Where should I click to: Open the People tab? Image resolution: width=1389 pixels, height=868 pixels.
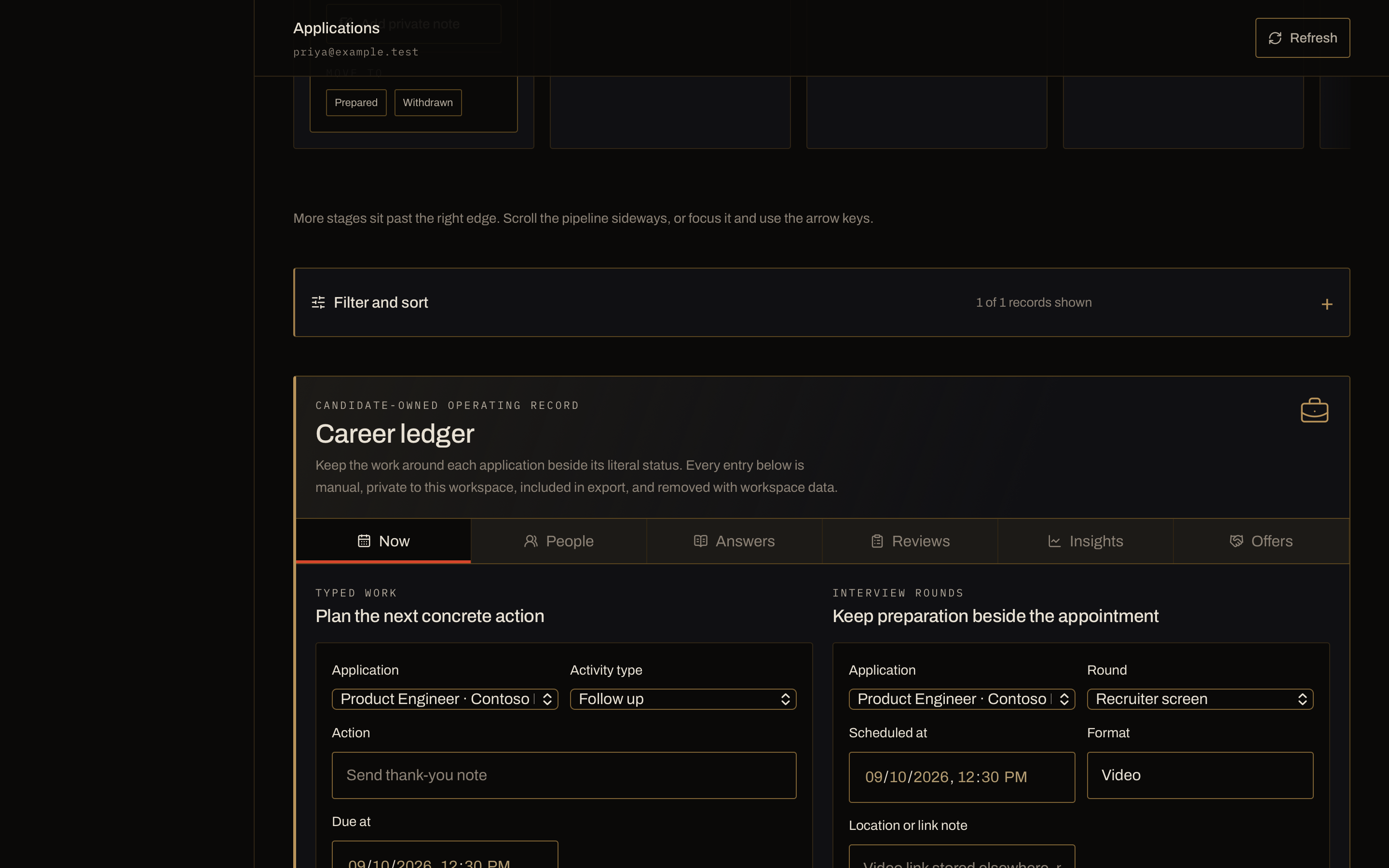(x=559, y=541)
